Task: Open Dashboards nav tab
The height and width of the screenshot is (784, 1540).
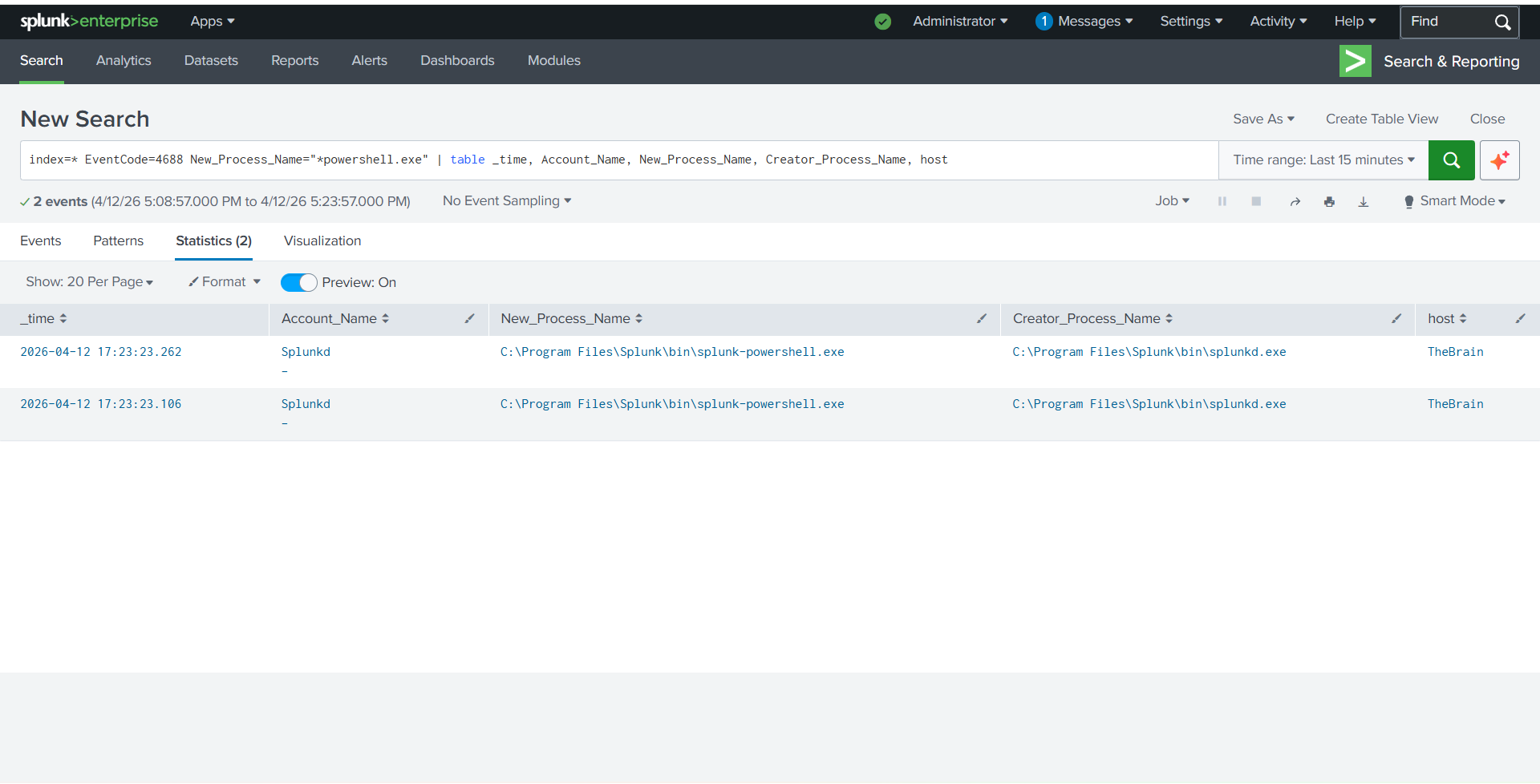Action: (457, 61)
